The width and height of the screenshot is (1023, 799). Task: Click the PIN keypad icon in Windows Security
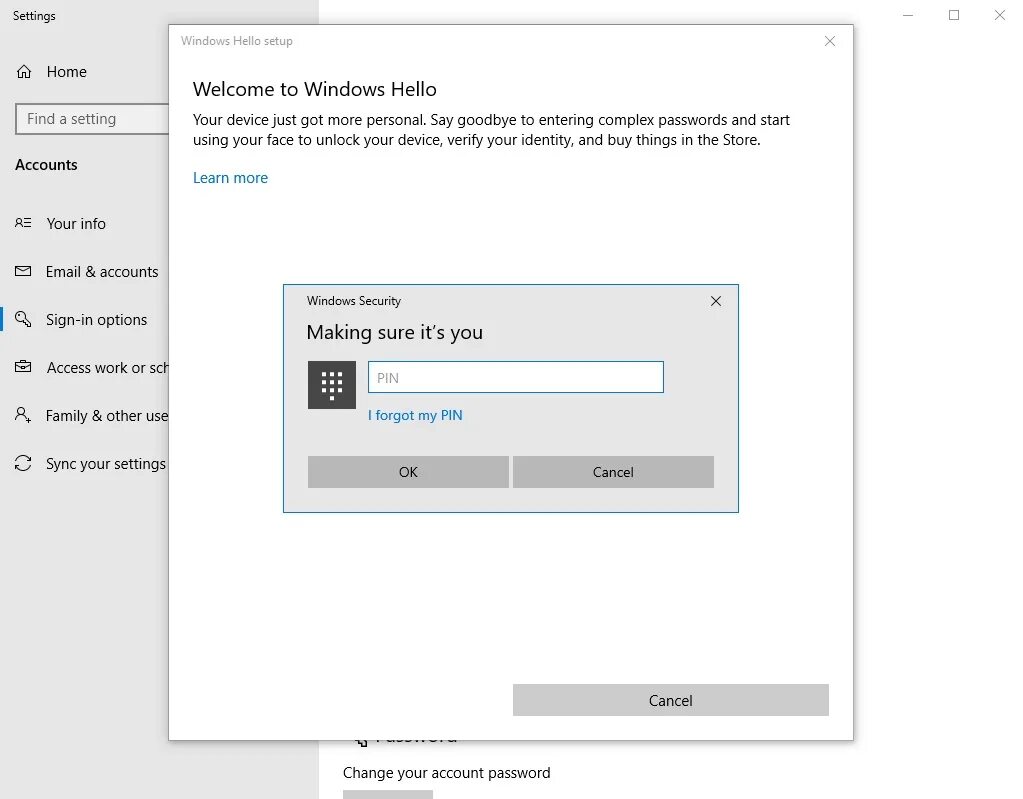(331, 385)
